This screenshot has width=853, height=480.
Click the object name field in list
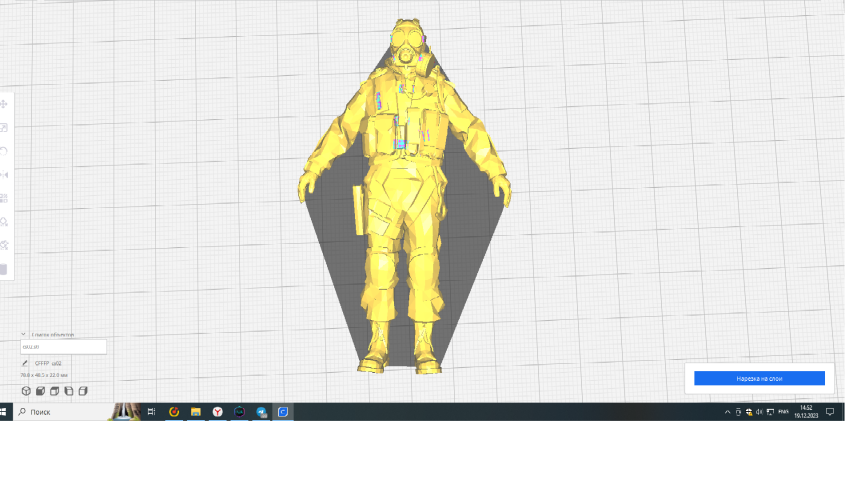tap(64, 347)
